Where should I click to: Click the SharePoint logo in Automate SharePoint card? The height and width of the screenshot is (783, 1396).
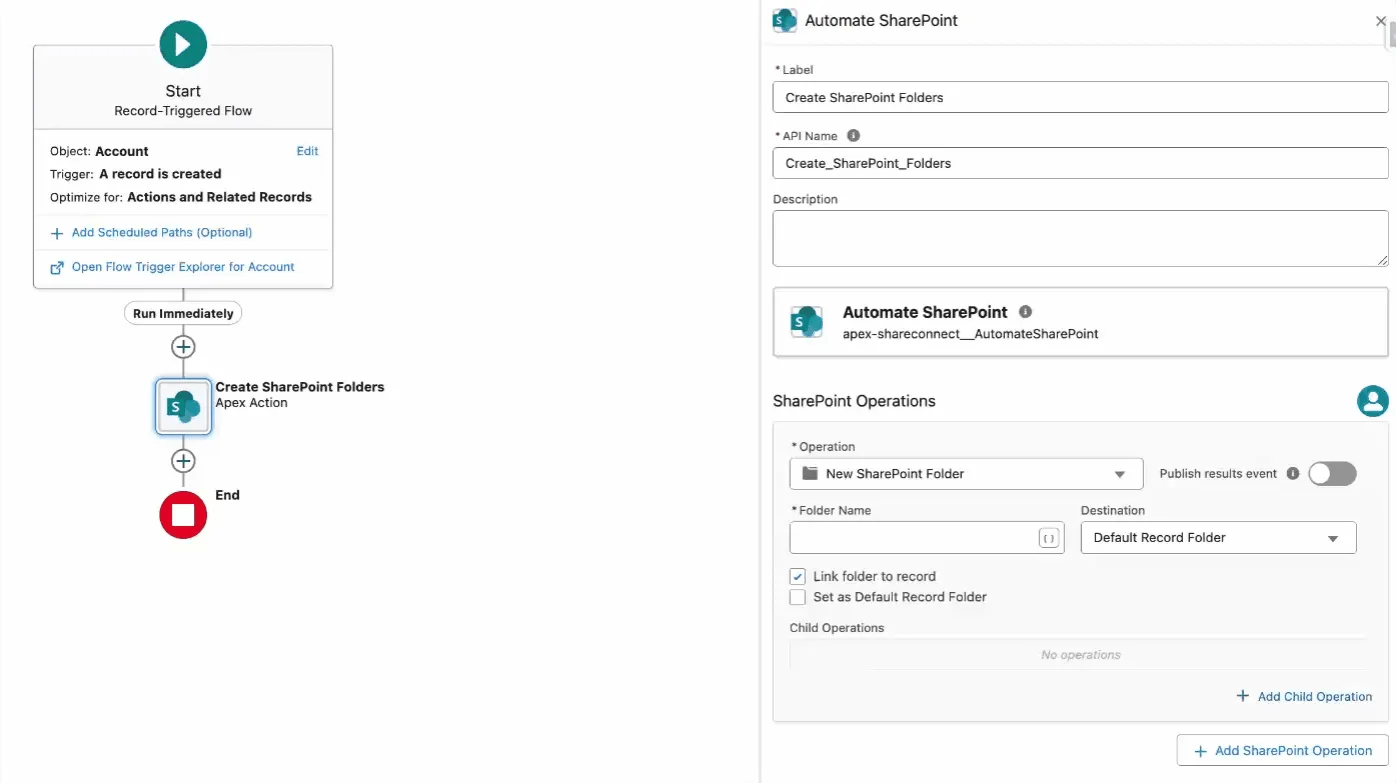(x=806, y=322)
